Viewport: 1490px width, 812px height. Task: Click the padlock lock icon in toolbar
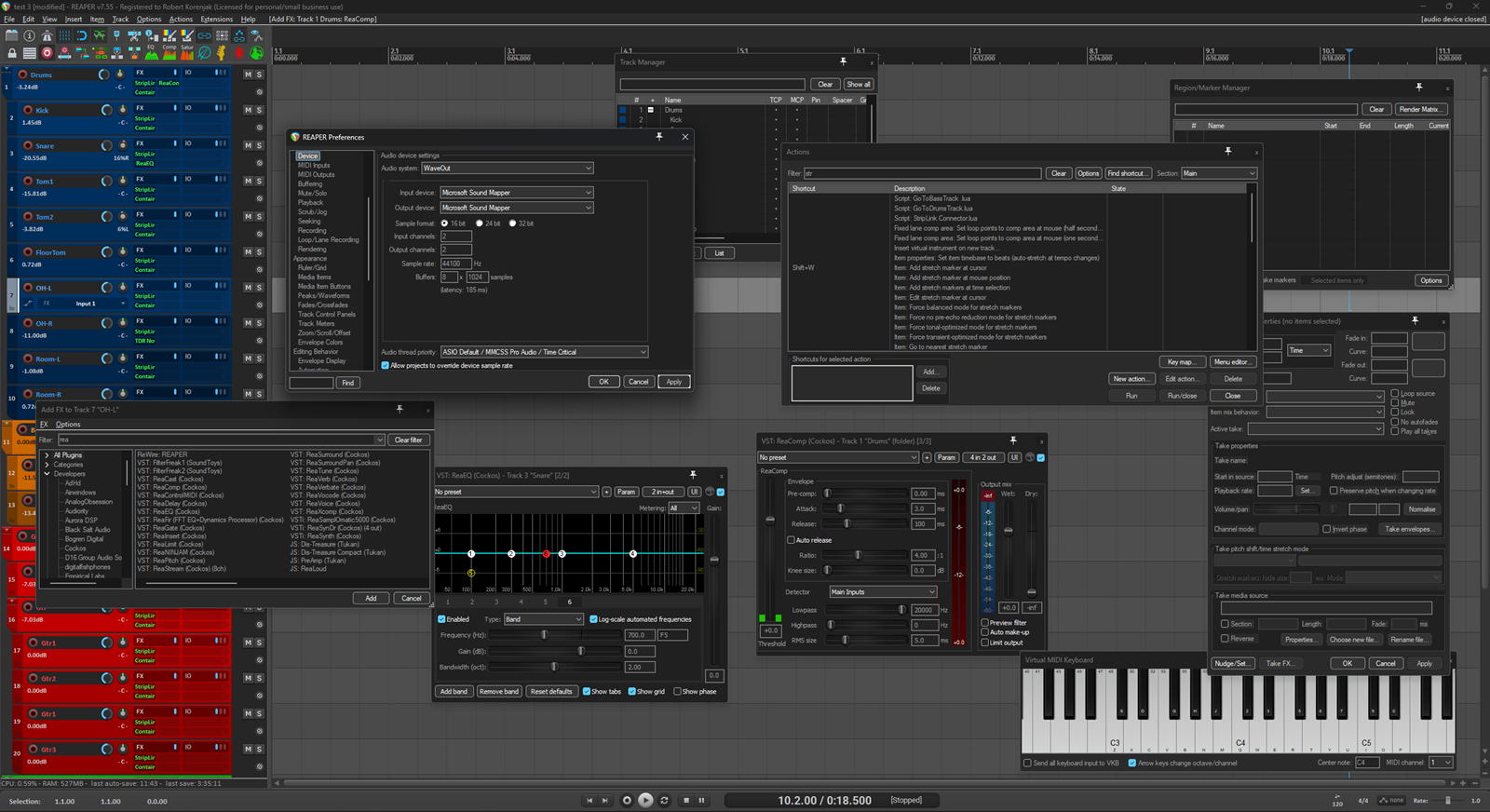coord(12,53)
